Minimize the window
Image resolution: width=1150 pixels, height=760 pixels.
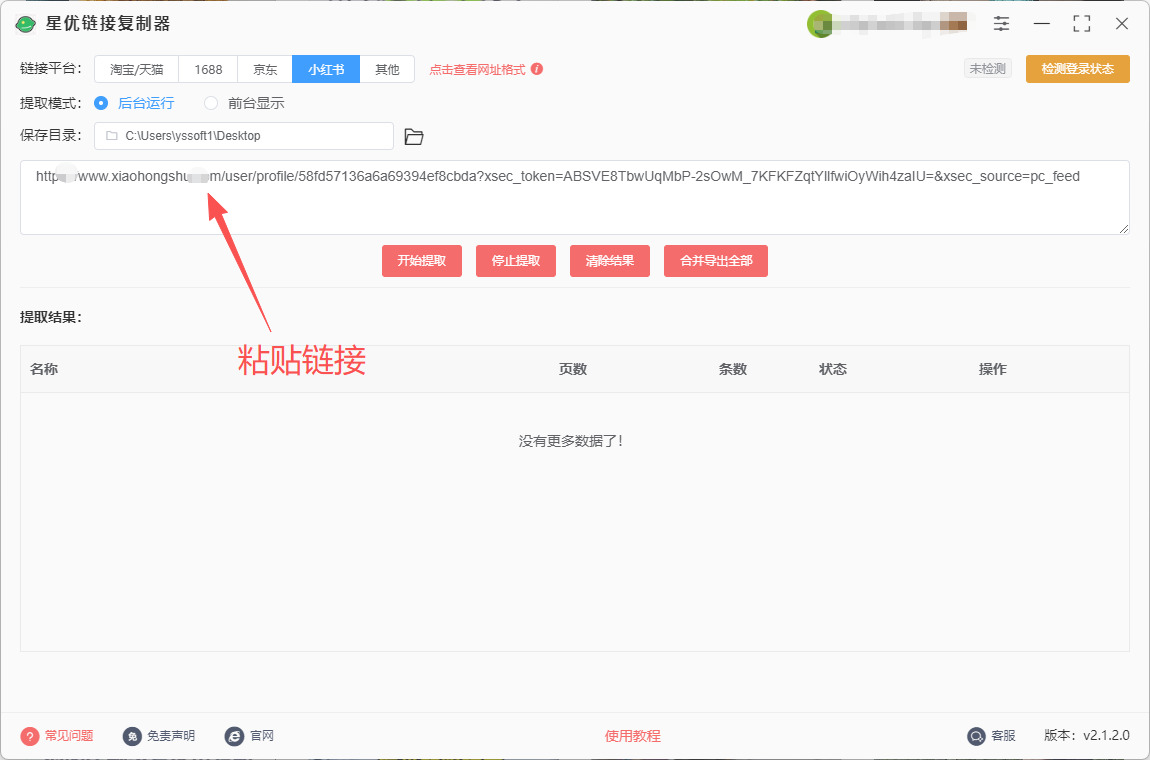[1041, 23]
